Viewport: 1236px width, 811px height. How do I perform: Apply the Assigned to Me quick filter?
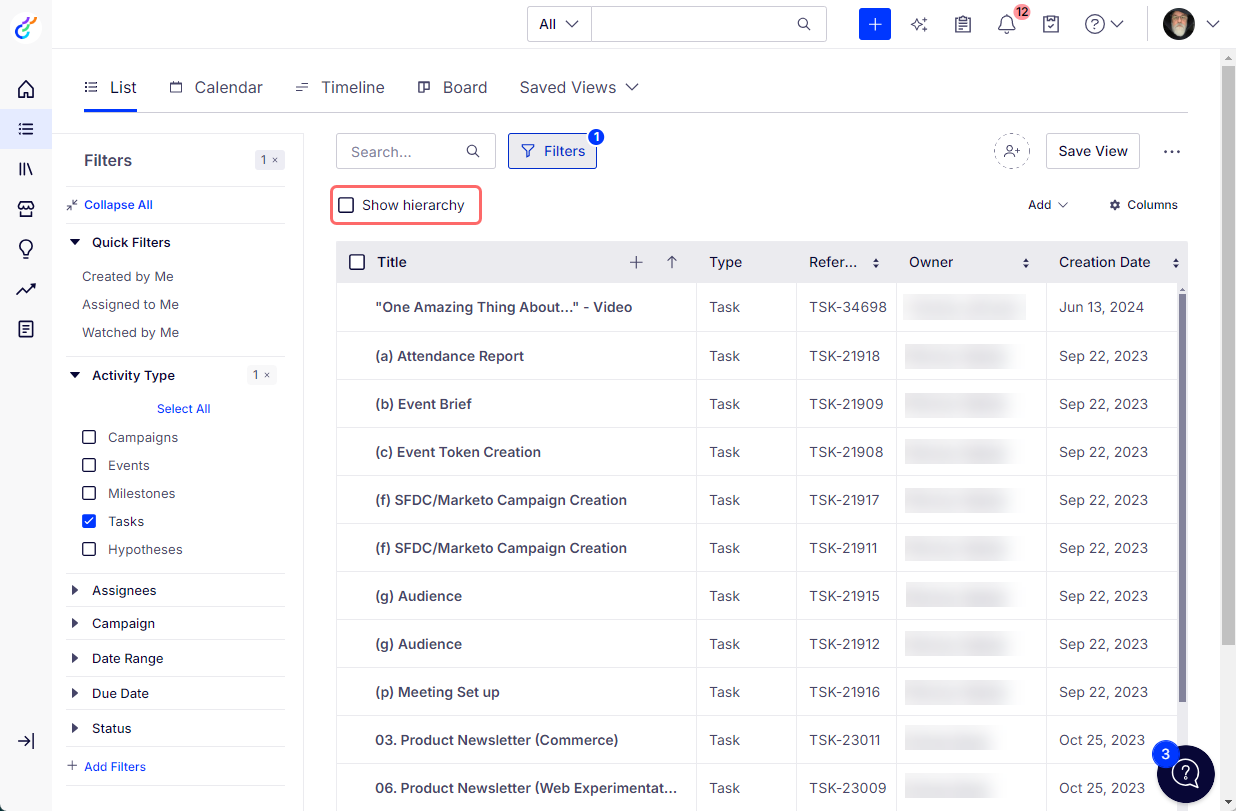[x=131, y=304]
